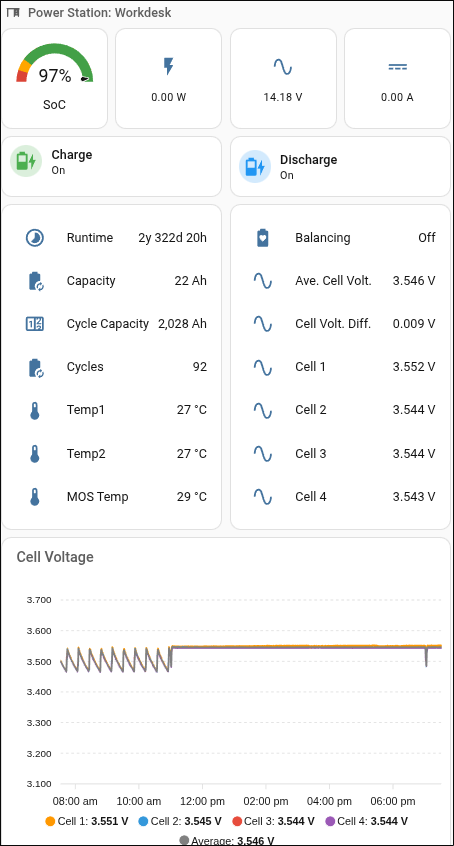Click the Ave. Cell Volt. wave icon

[263, 281]
